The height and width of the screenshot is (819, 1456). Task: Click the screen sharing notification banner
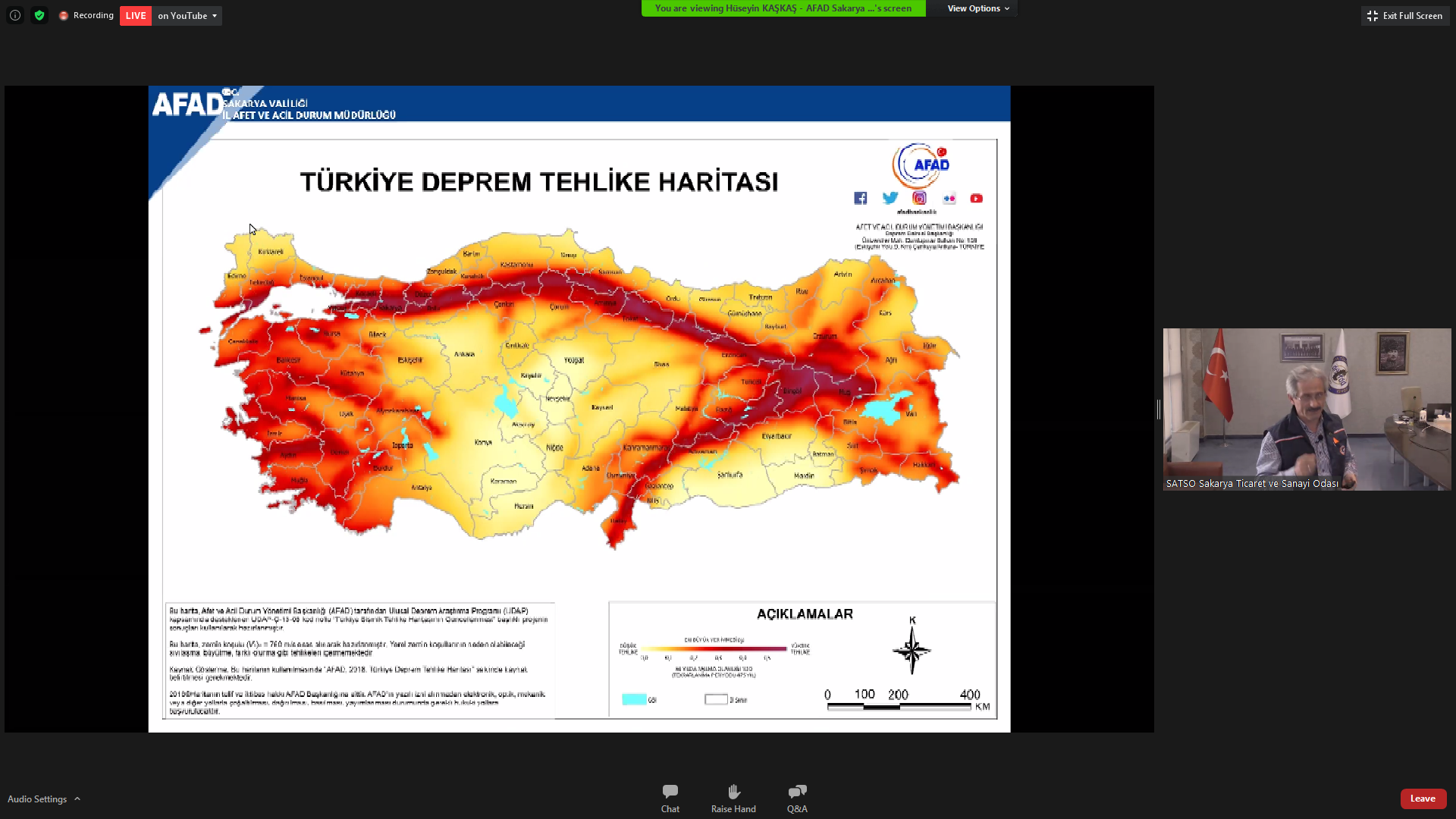[783, 8]
